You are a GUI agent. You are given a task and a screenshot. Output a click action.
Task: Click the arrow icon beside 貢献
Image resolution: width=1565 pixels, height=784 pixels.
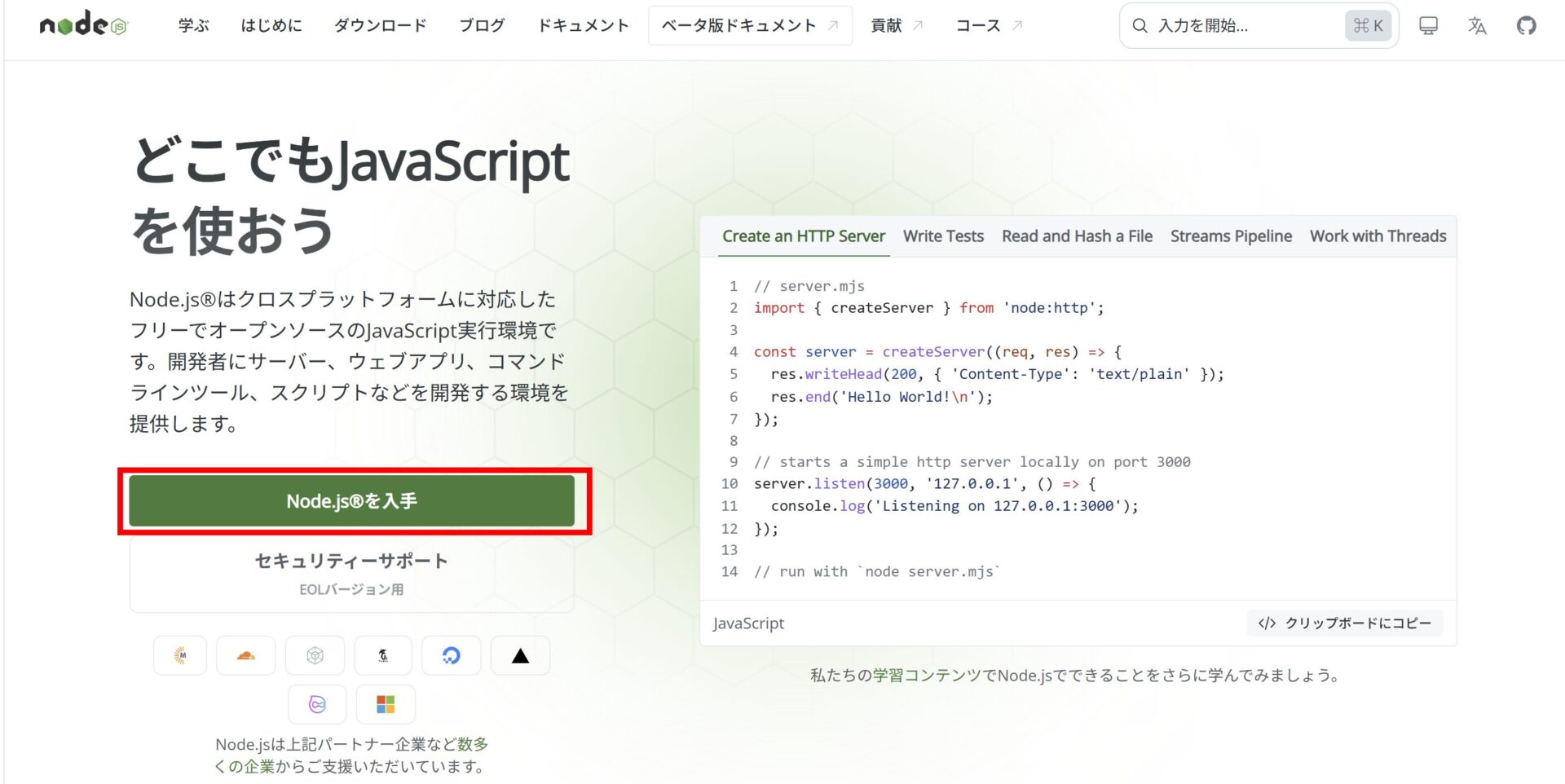click(x=918, y=25)
